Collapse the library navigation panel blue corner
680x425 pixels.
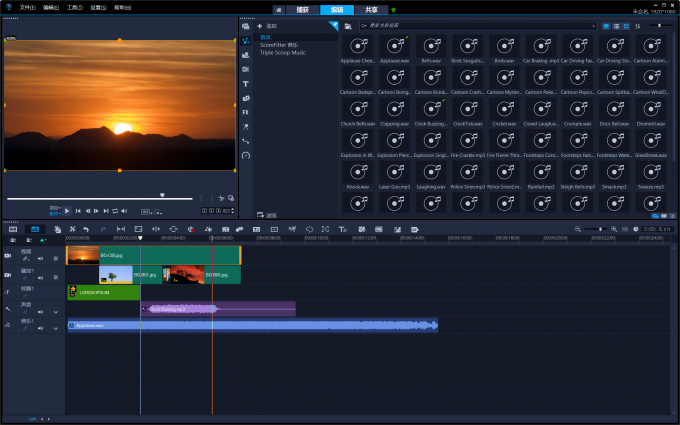tap(334, 26)
